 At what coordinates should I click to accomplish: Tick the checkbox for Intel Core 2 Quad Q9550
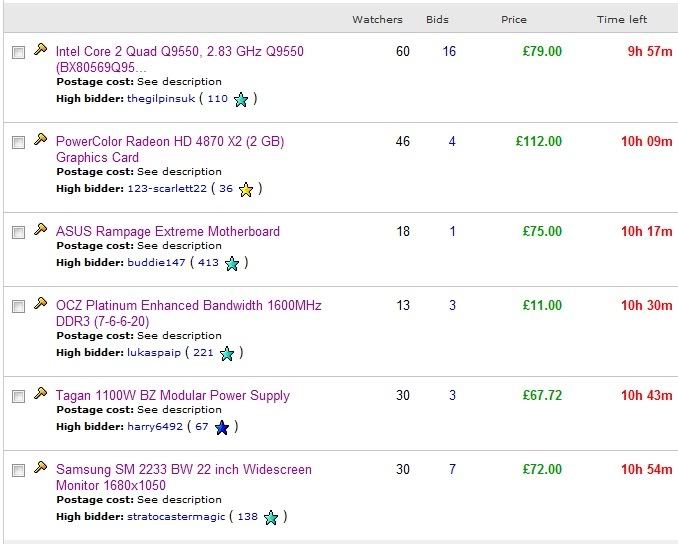[19, 53]
